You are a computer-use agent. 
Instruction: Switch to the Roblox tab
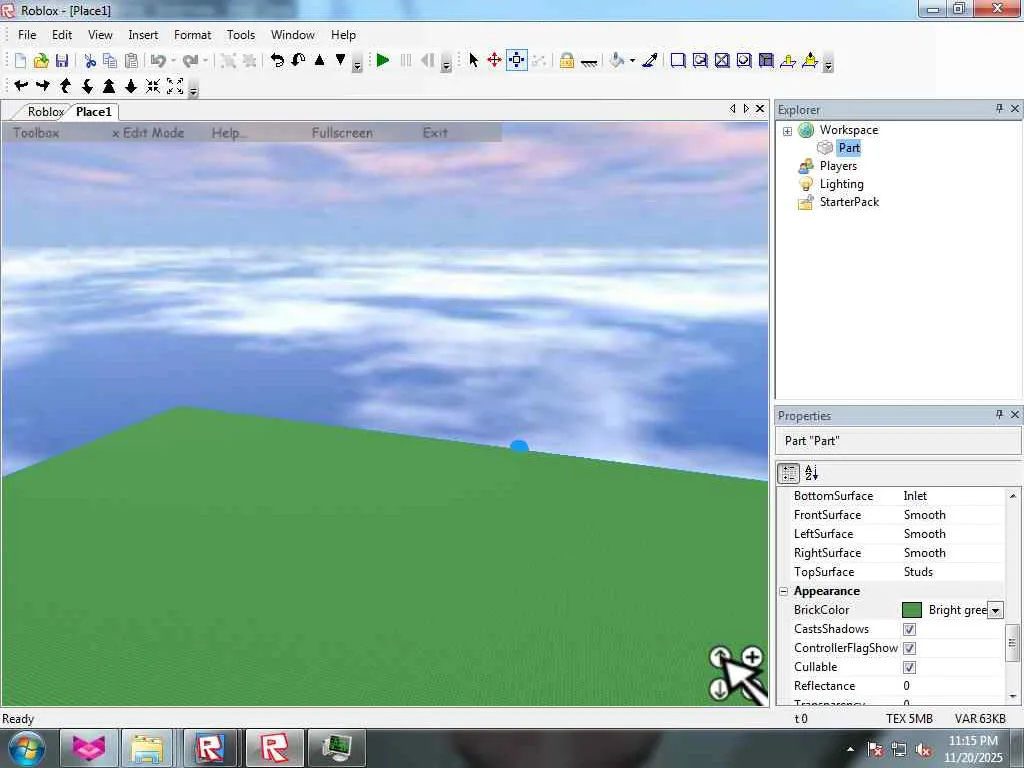[46, 112]
